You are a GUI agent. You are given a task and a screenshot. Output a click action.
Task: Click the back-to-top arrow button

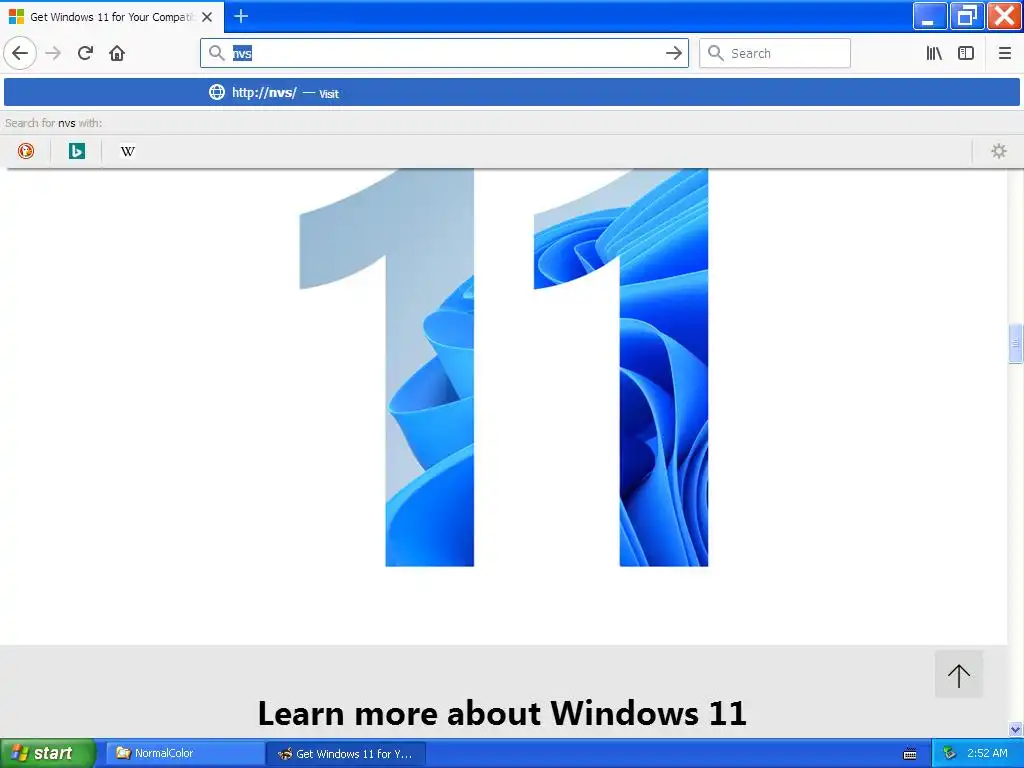click(x=959, y=675)
